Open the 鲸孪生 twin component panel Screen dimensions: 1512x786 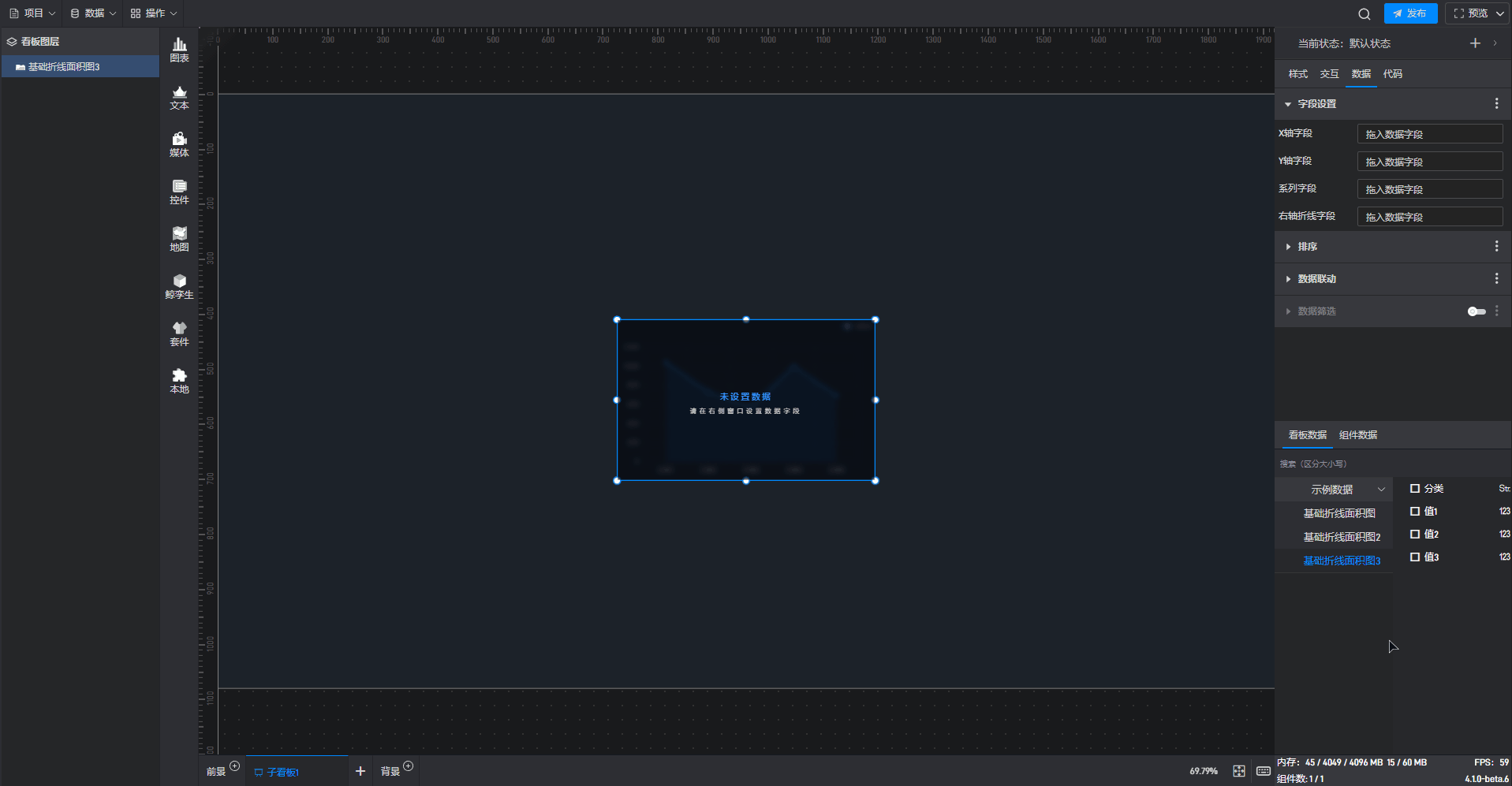tap(179, 287)
